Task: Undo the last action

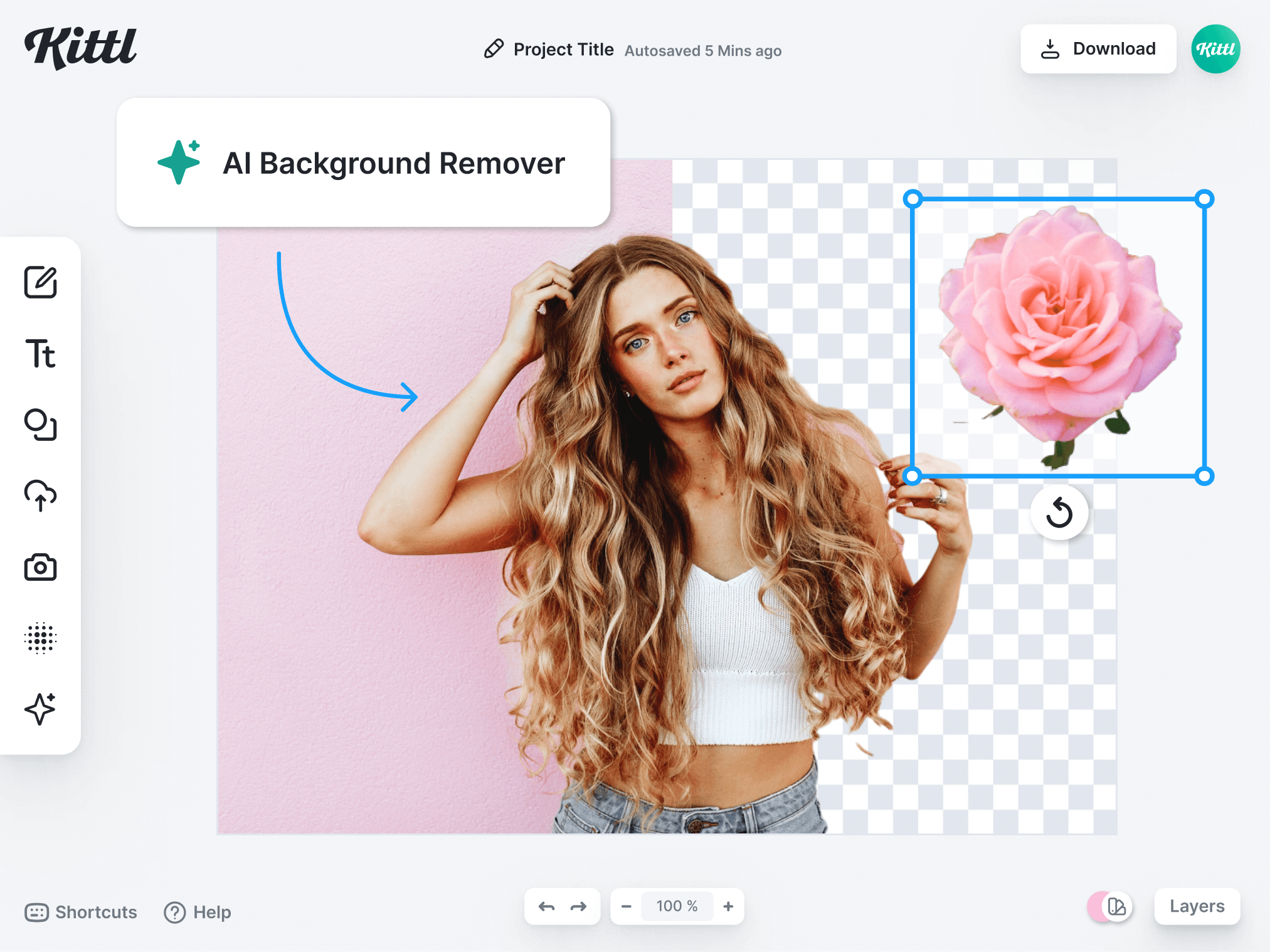Action: point(546,906)
